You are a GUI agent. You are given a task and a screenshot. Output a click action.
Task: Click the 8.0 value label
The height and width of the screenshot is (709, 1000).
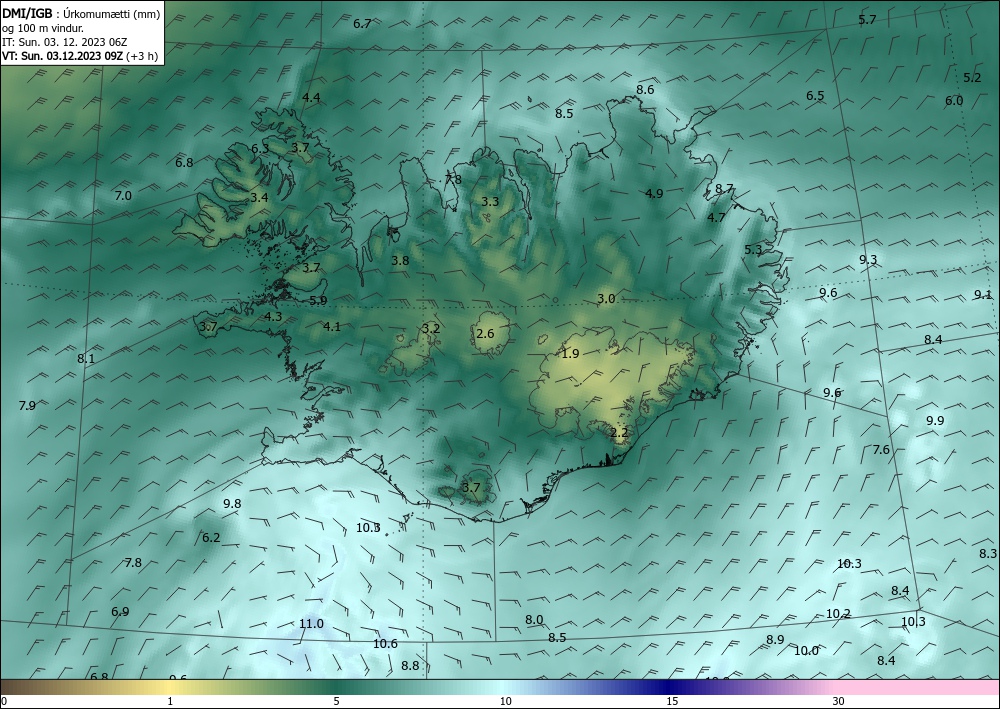[534, 620]
